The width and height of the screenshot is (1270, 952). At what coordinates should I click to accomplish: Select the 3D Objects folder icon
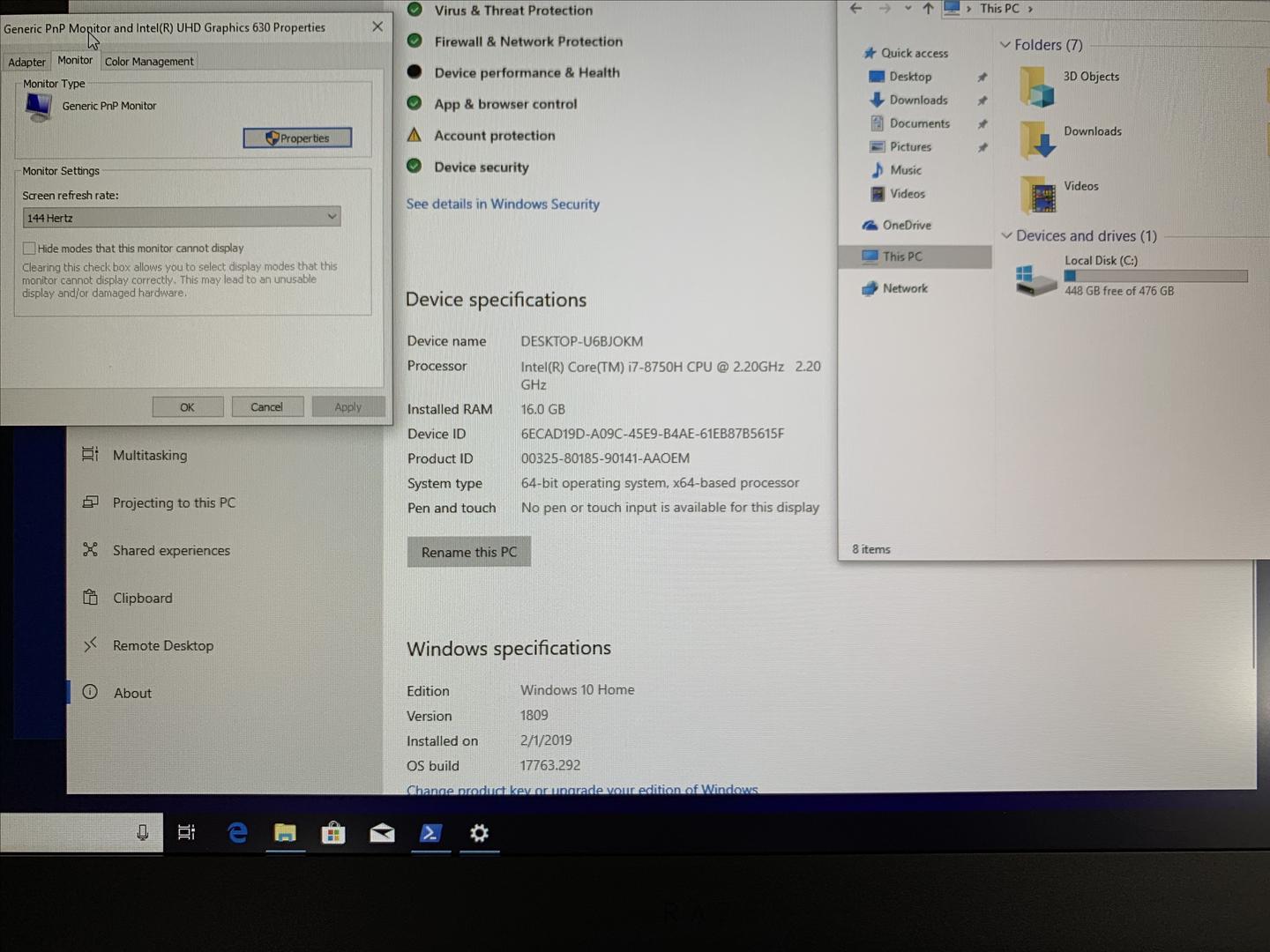pos(1037,86)
